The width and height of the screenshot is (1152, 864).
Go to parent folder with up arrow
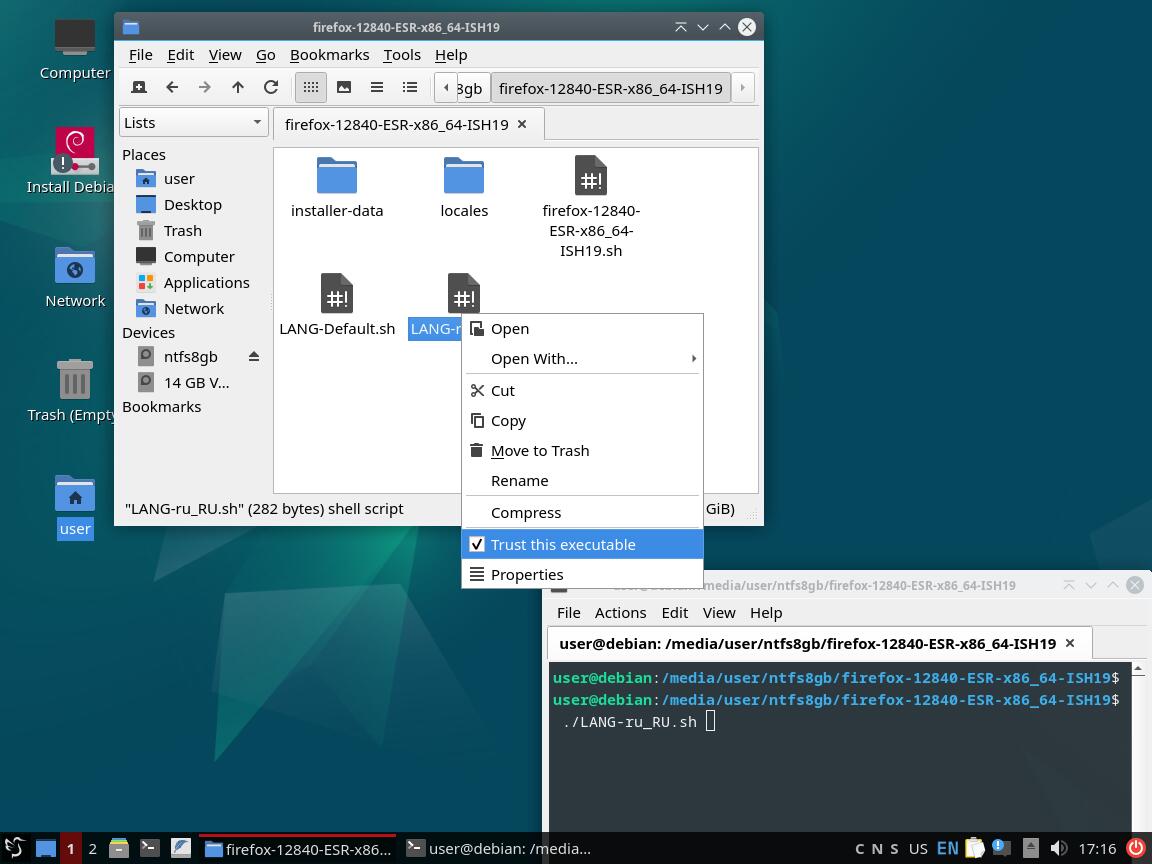click(238, 88)
